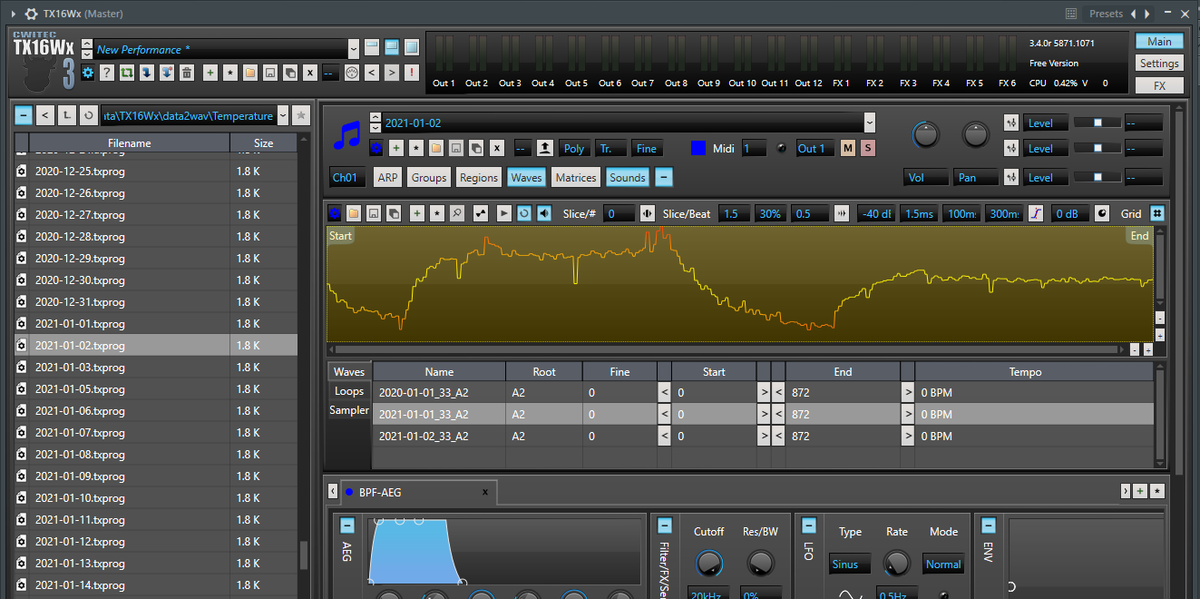Click the magnifier search icon in wave toolbar
The height and width of the screenshot is (599, 1200).
point(456,213)
